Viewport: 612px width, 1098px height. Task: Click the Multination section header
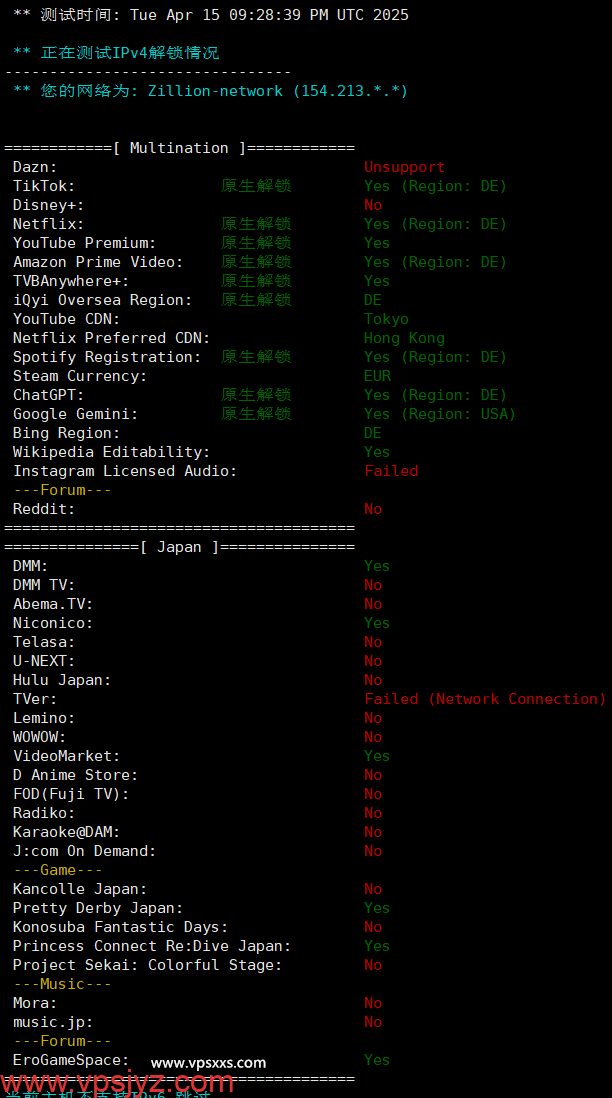click(x=179, y=148)
